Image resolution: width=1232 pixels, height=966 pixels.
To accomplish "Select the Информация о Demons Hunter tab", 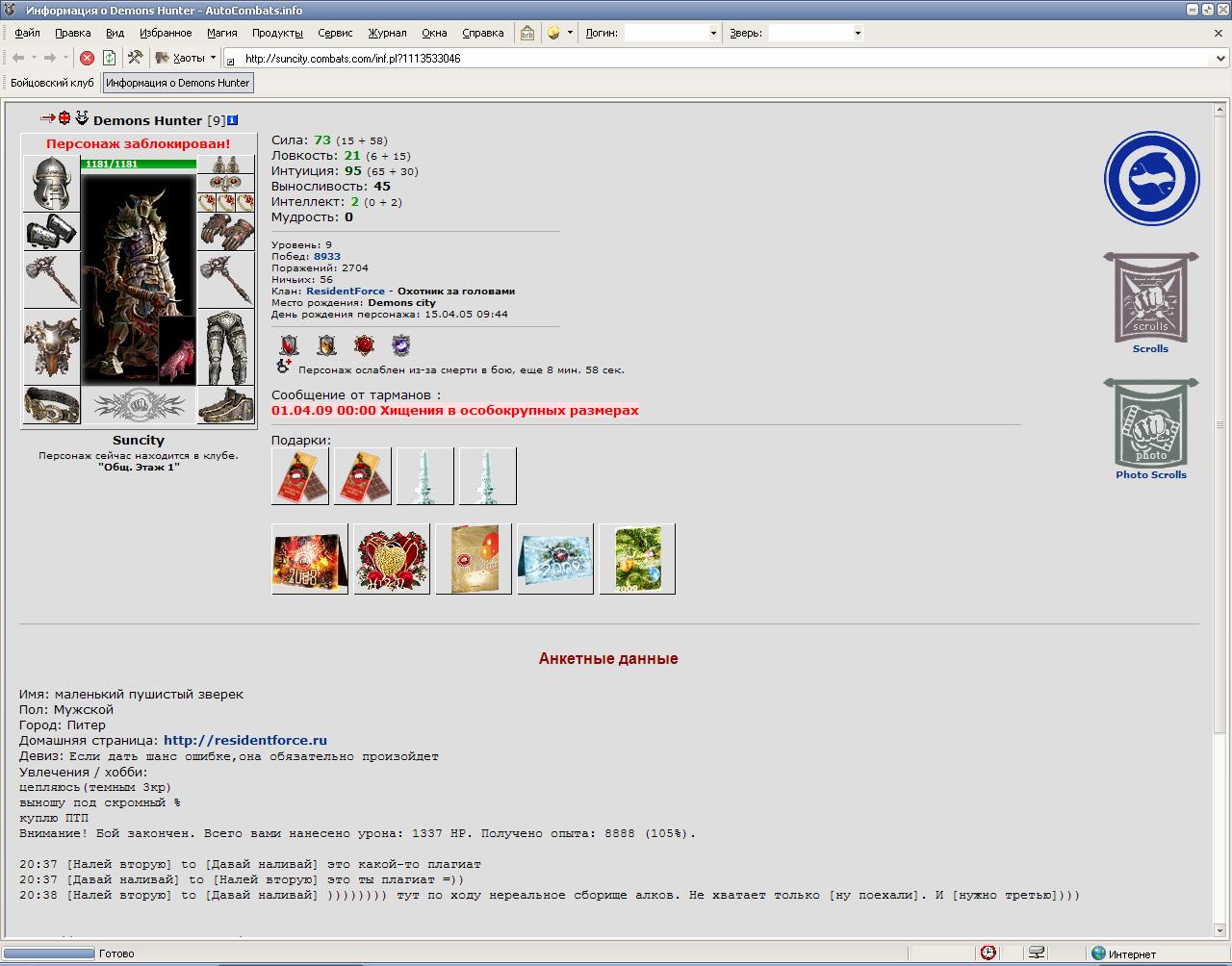I will tap(178, 83).
